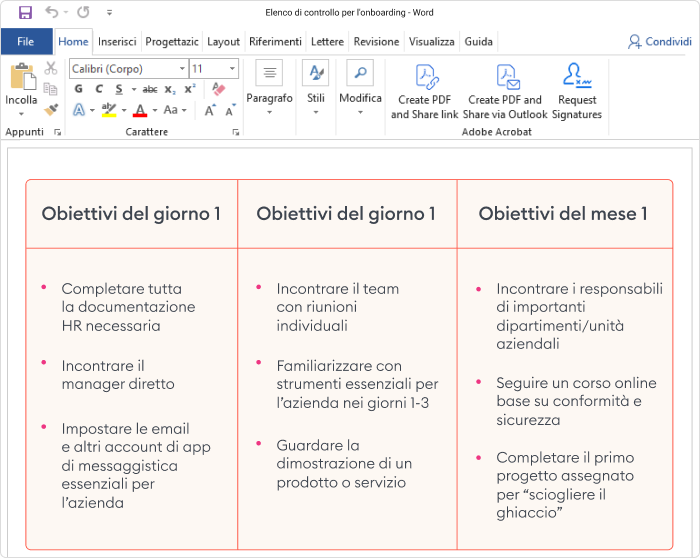Screen dimensions: 700x558
Task: Expand the highlight color picker arrow
Action: [x=124, y=110]
